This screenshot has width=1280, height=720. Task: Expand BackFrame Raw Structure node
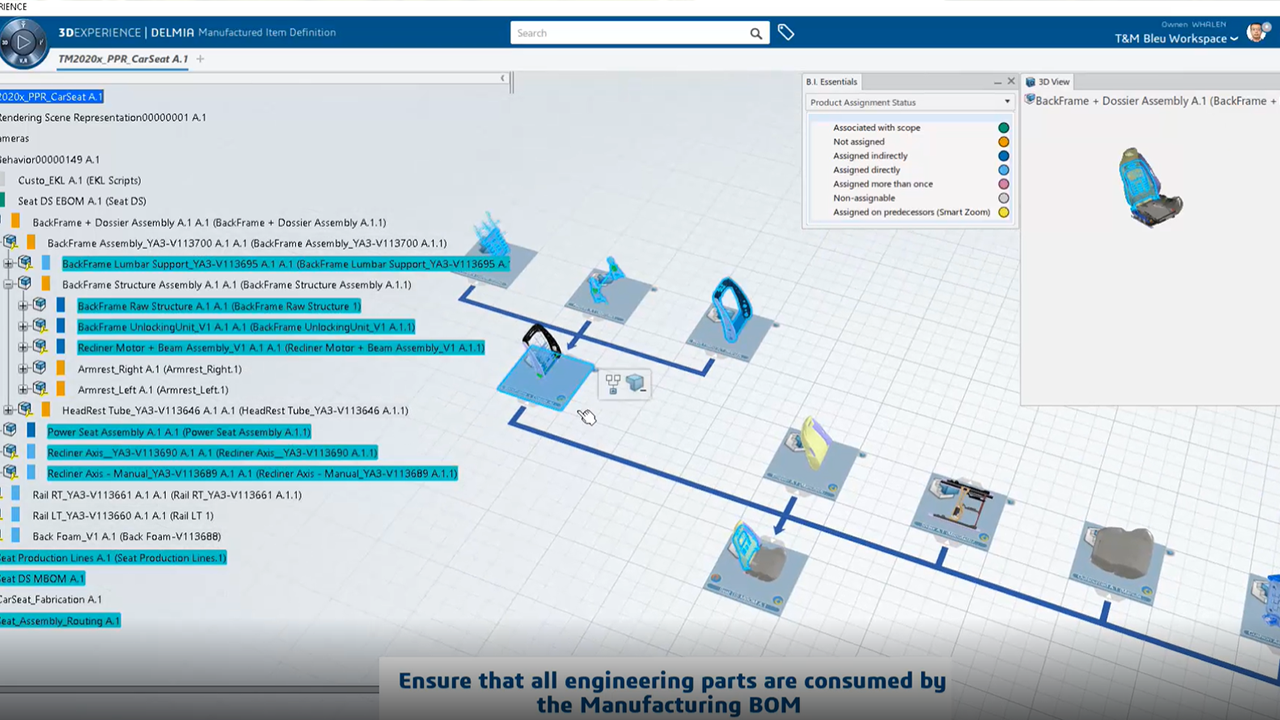pos(23,306)
